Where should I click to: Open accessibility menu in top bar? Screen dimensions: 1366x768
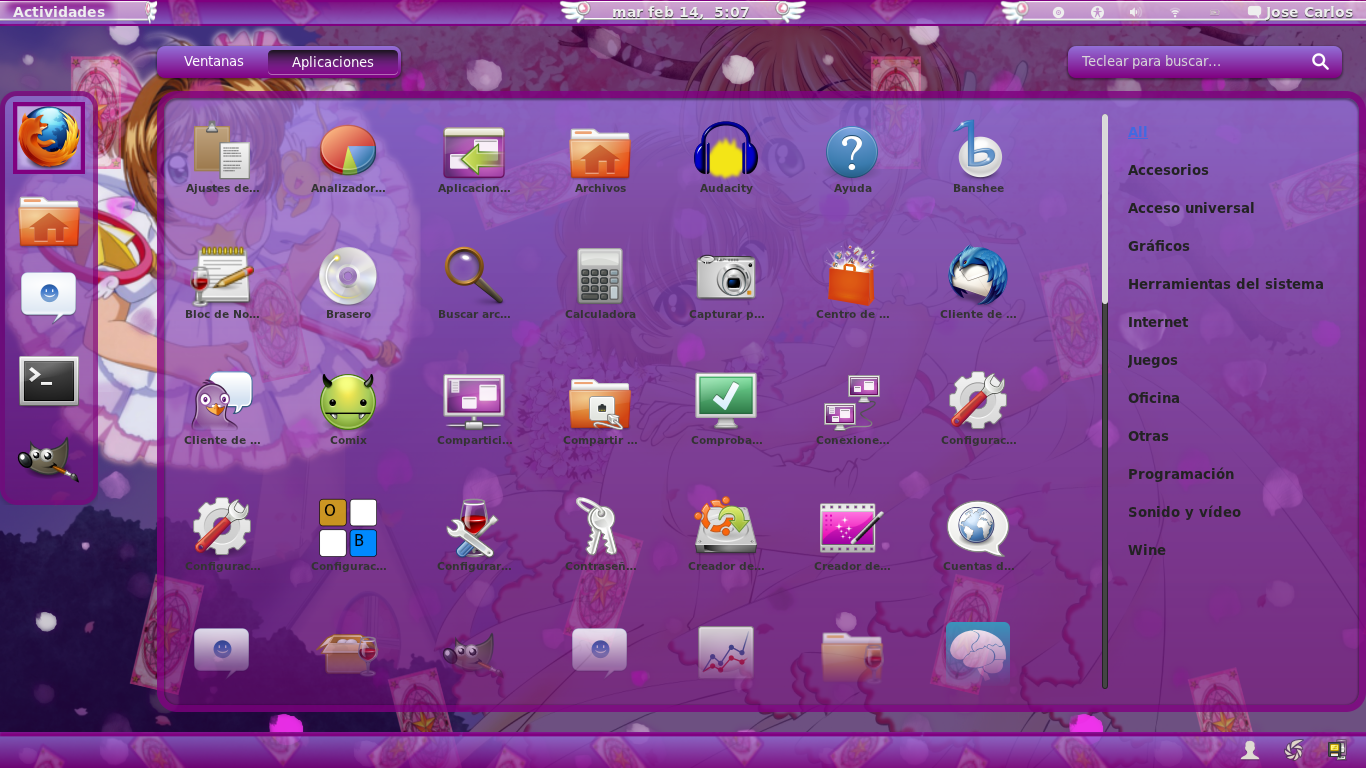click(x=1097, y=12)
